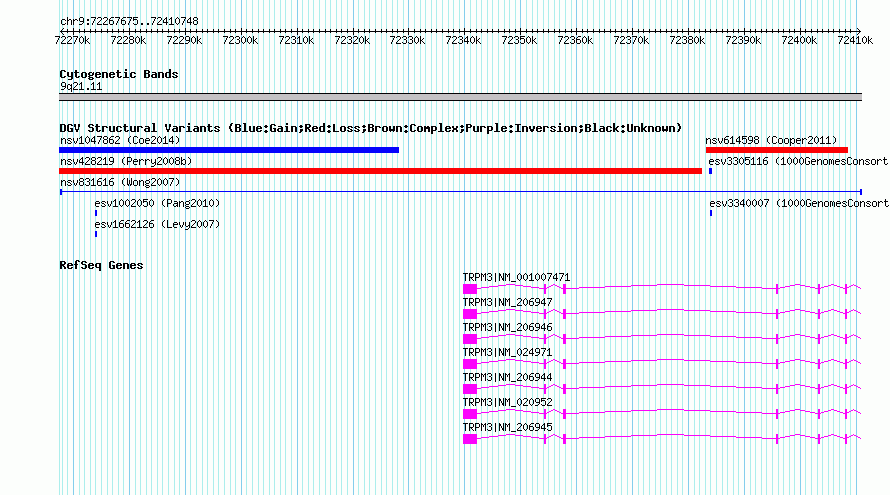Viewport: 890px width, 495px height.
Task: Click the 72380k ruler tick label
Action: pos(687,41)
